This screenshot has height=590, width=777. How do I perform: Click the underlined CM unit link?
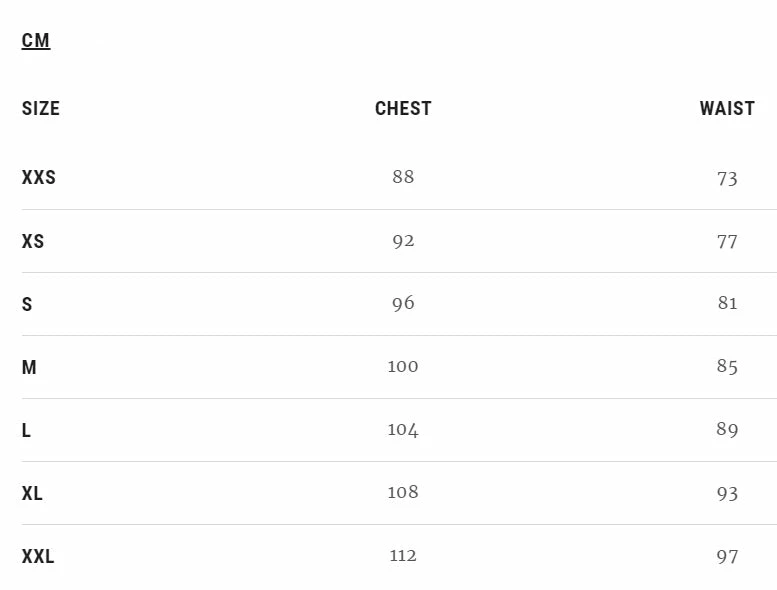[36, 41]
